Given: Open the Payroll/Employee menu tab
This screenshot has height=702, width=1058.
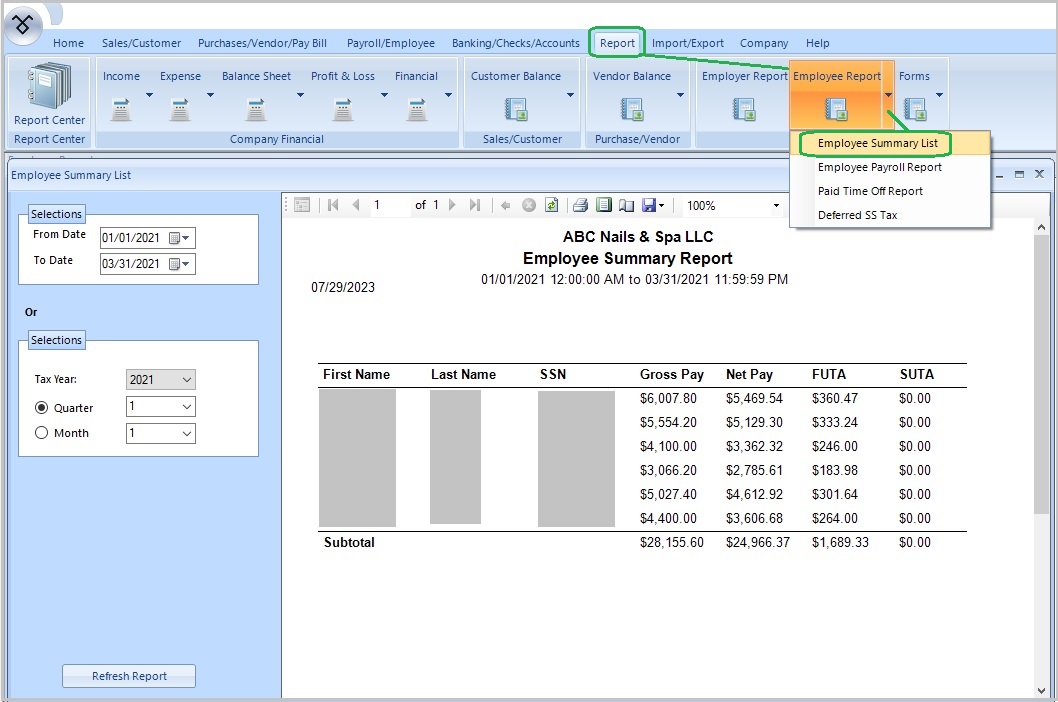Looking at the screenshot, I should [390, 43].
